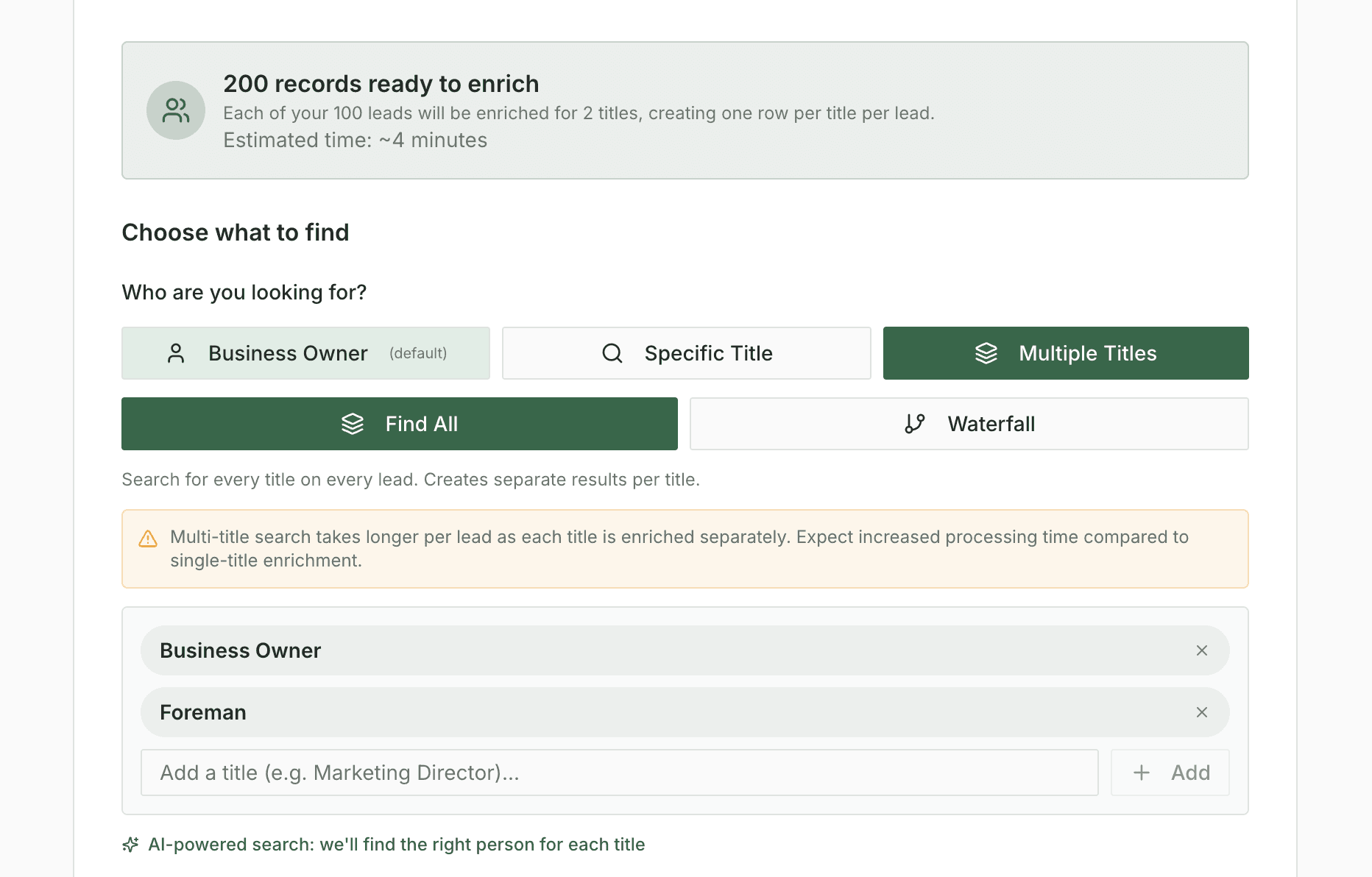
Task: Click the magnifying glass in Specific Title
Action: [x=612, y=353]
